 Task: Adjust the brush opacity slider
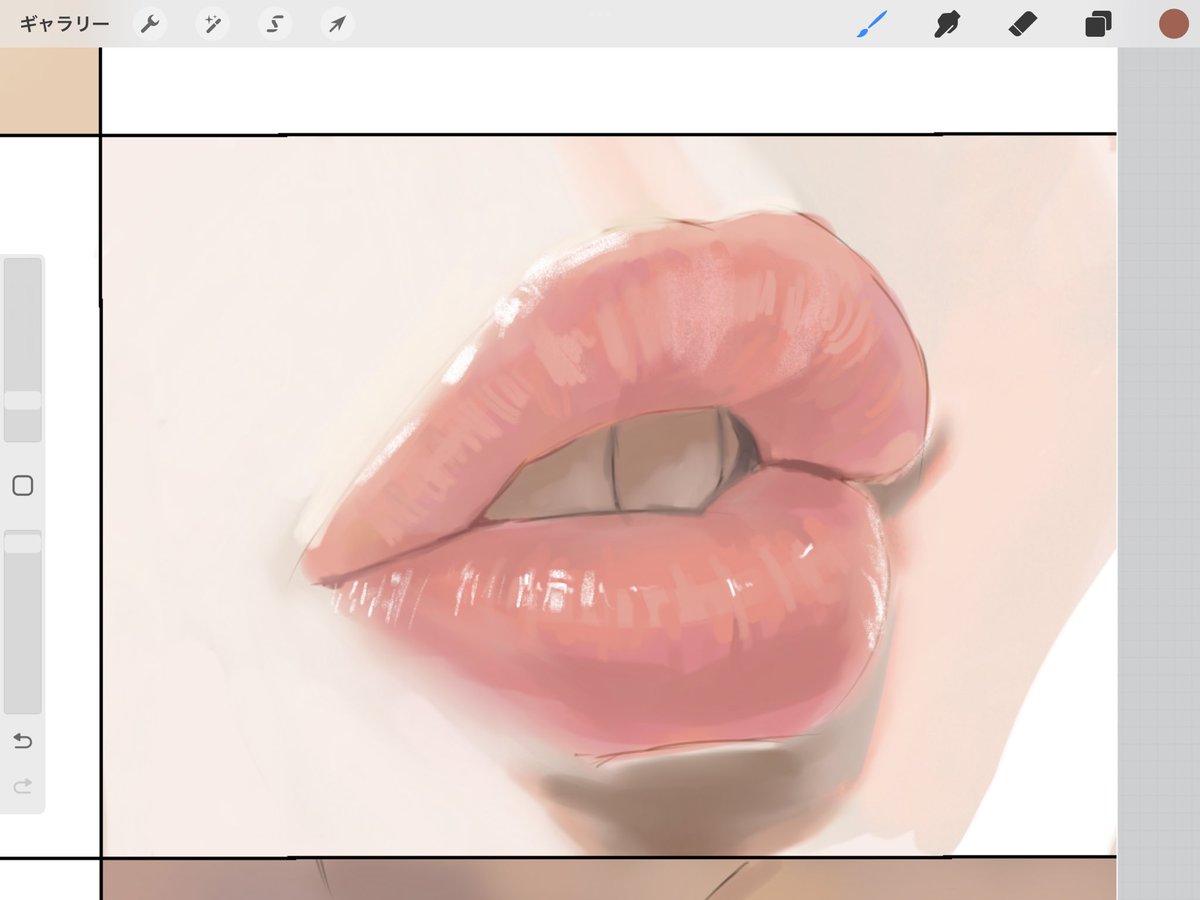23,621
